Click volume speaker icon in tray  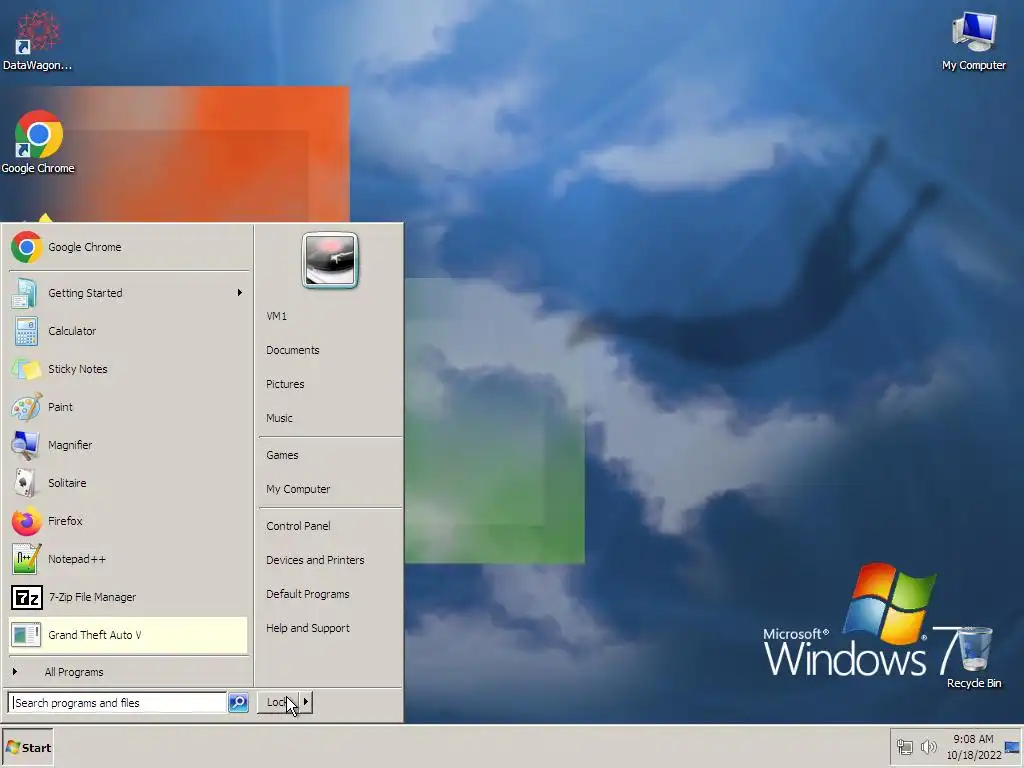tap(928, 746)
